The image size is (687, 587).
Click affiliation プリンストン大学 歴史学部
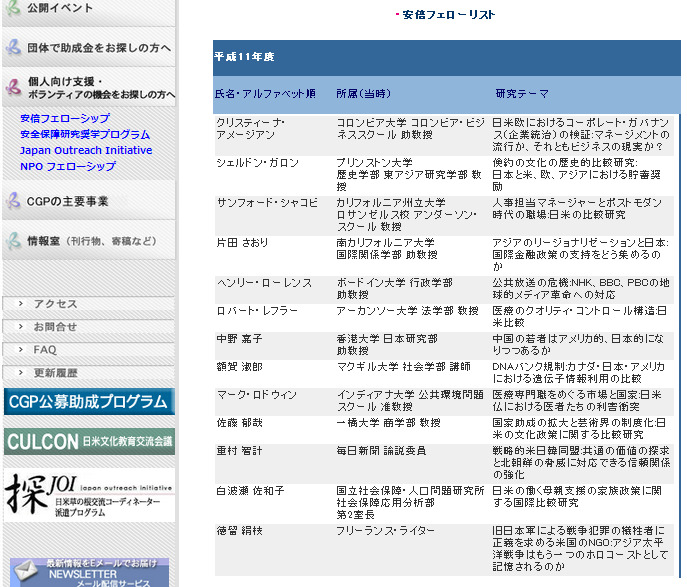[x=409, y=175]
